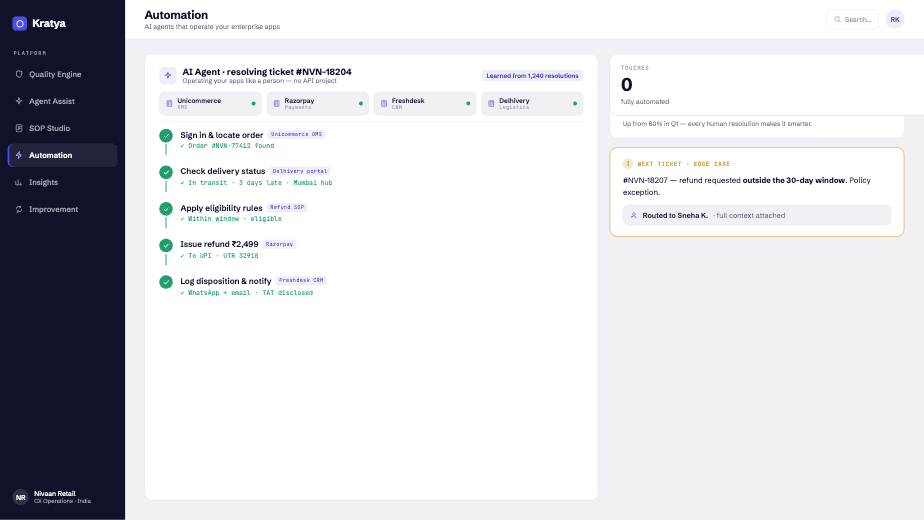Viewport: 924px width, 520px height.
Task: Click the Kratya logo icon
Action: [19, 24]
